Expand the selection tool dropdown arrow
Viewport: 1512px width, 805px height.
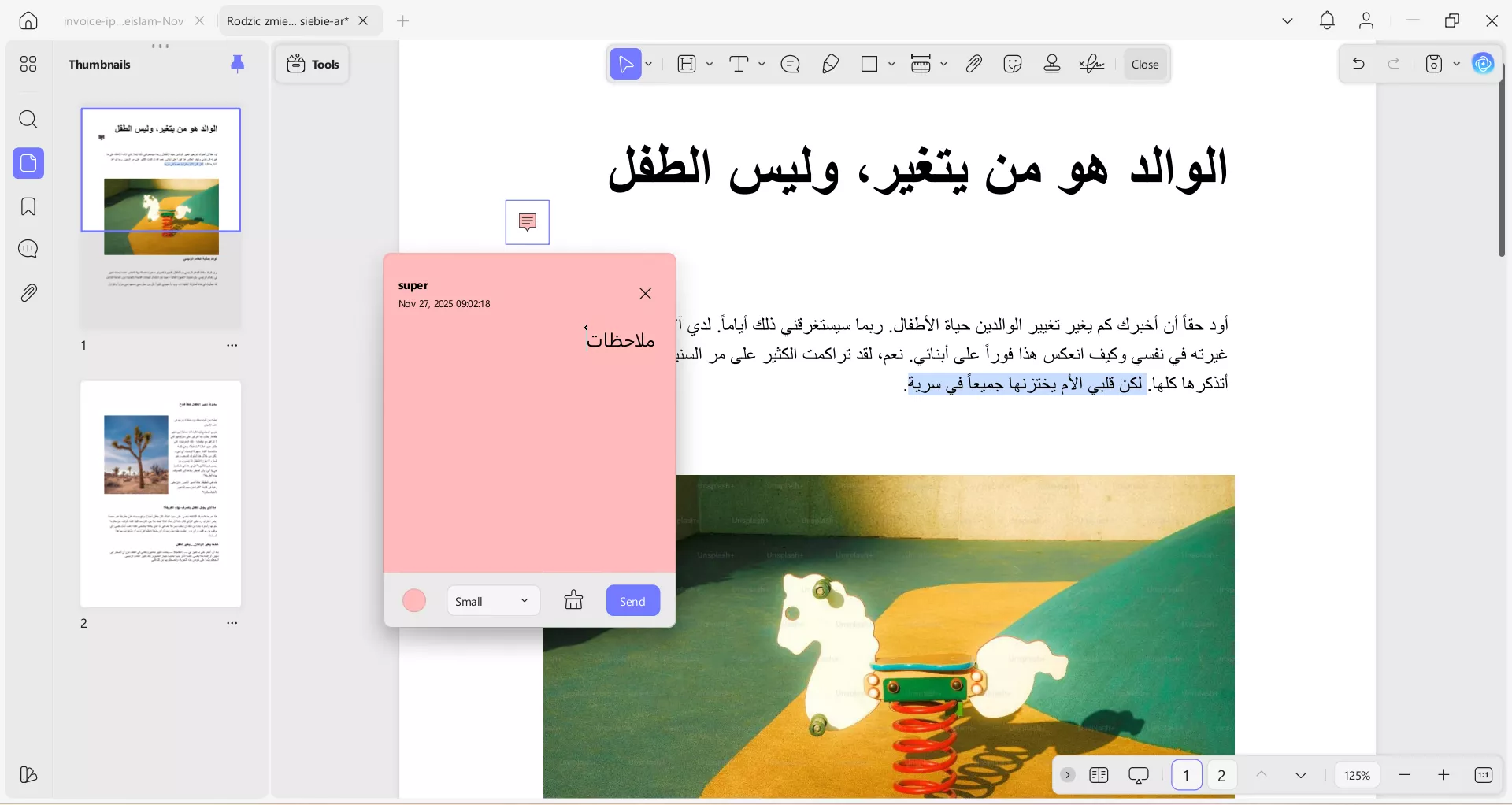pyautogui.click(x=649, y=65)
